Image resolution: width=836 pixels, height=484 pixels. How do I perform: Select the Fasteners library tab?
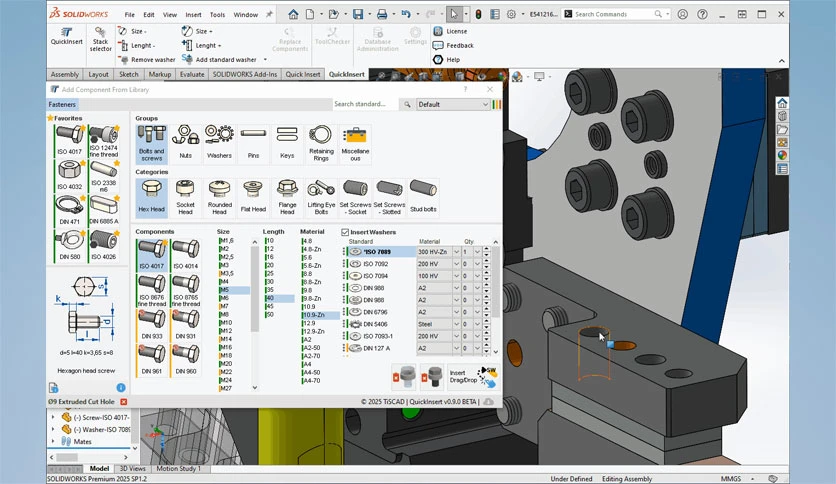[62, 104]
